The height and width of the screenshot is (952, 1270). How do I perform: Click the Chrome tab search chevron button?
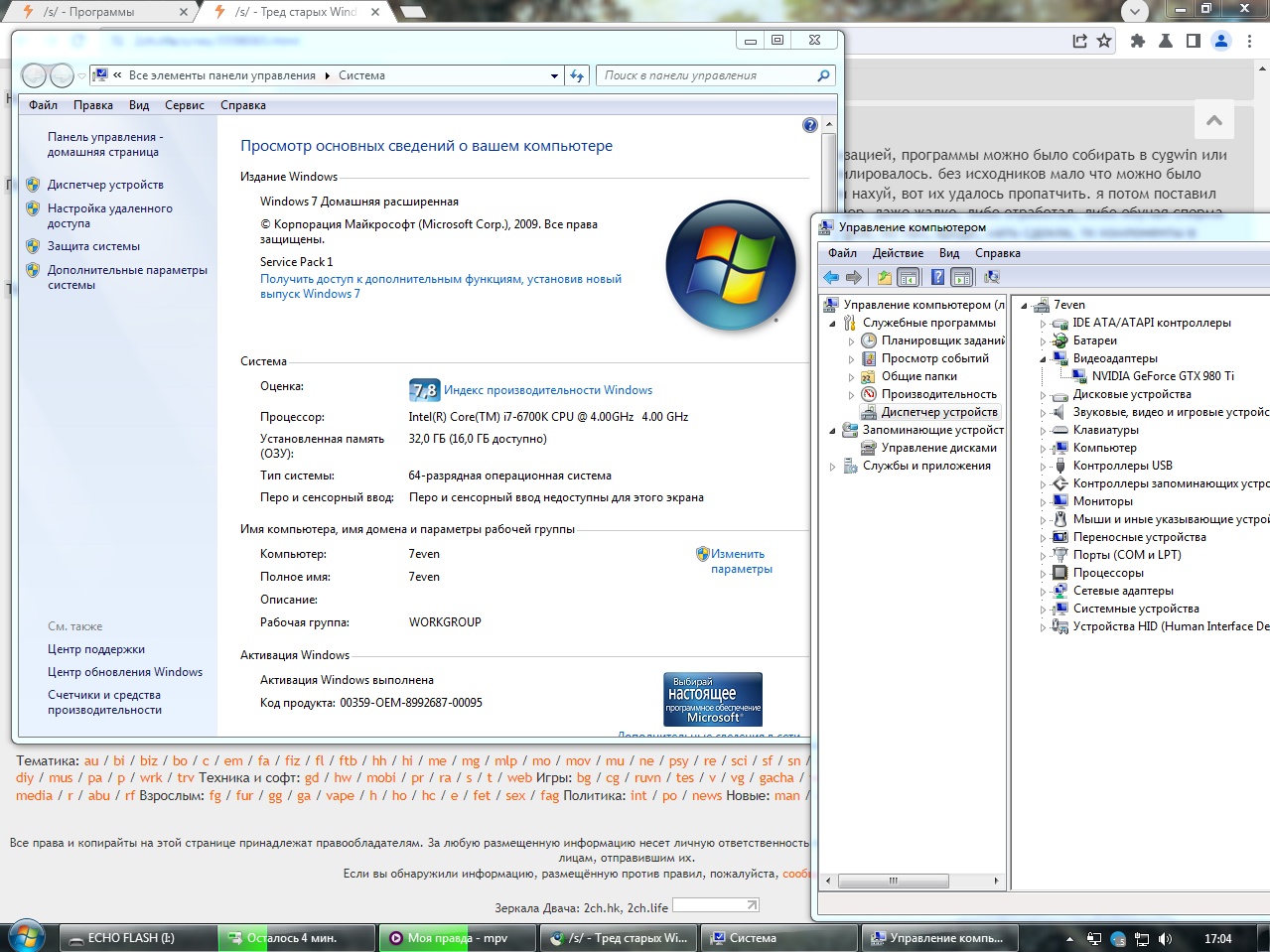point(1135,12)
